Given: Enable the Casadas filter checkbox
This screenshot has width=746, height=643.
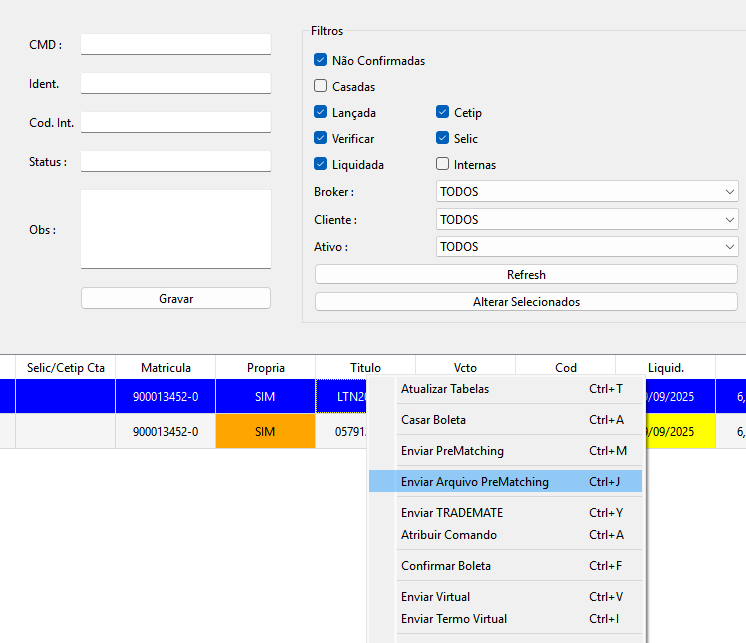Looking at the screenshot, I should pos(321,87).
